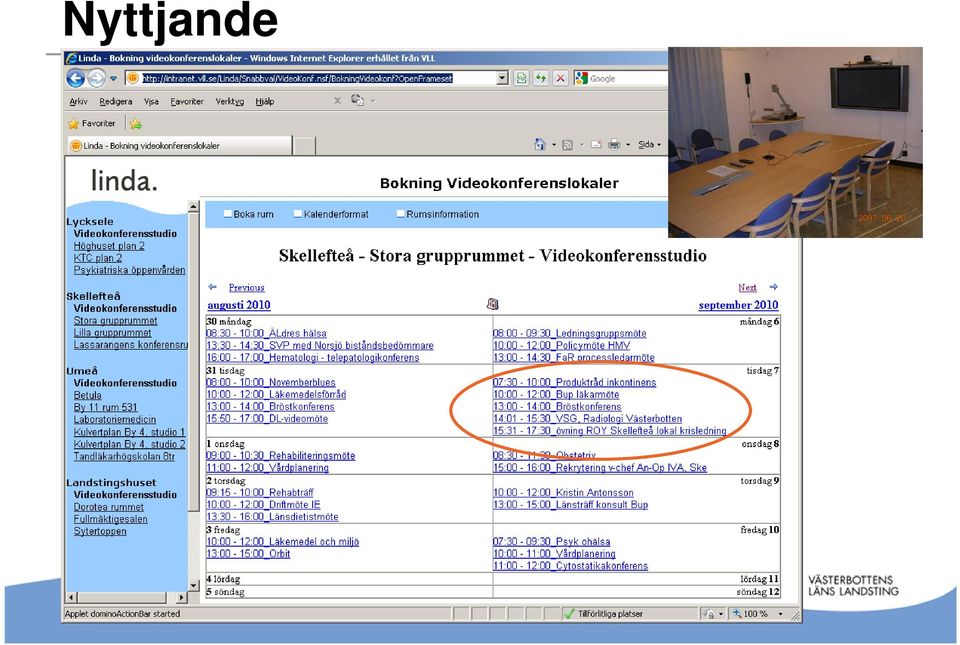Click the Home page icon
Image resolution: width=960 pixels, height=645 pixels.
click(540, 144)
